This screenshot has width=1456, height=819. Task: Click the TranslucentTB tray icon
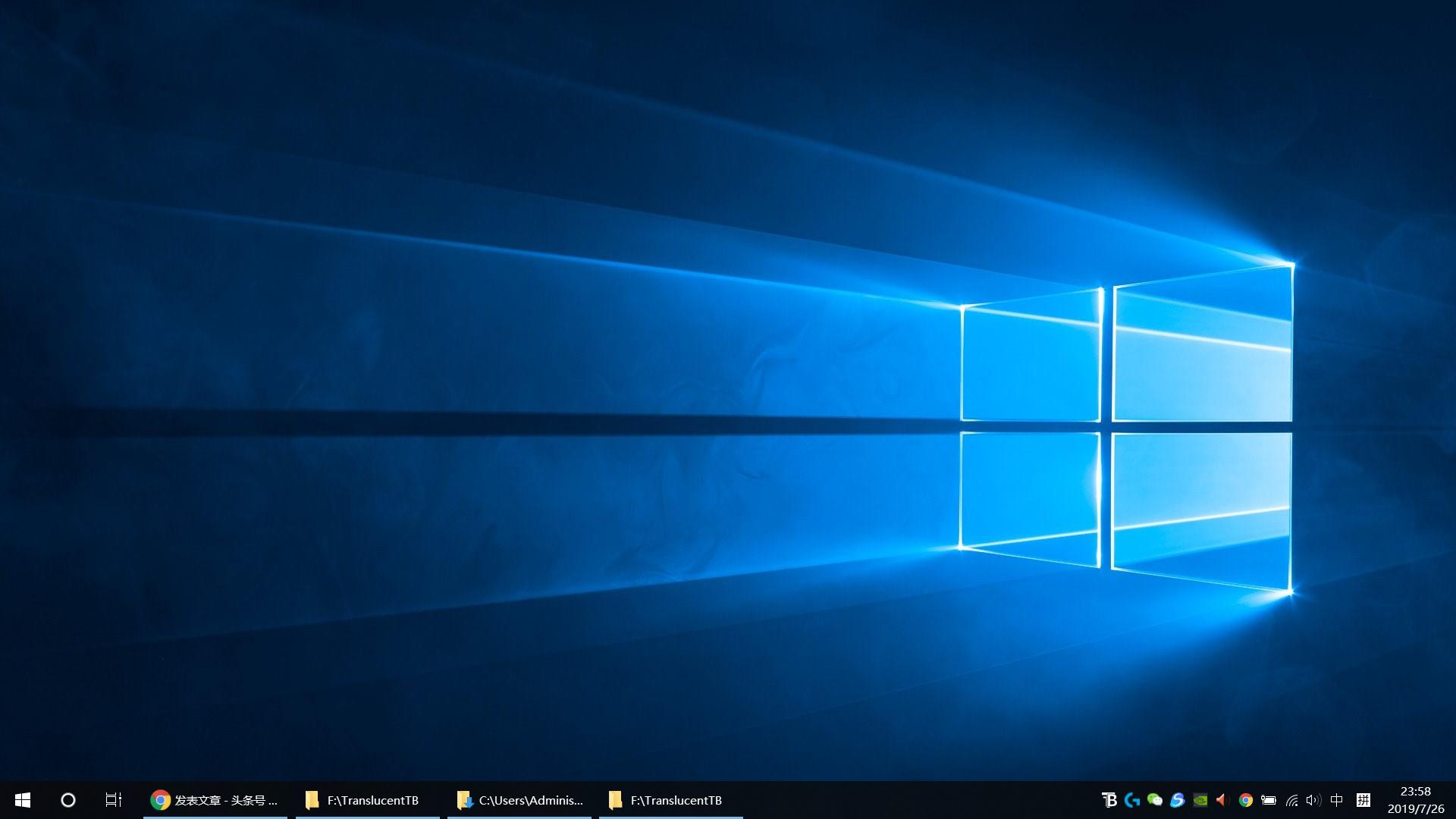(1109, 800)
